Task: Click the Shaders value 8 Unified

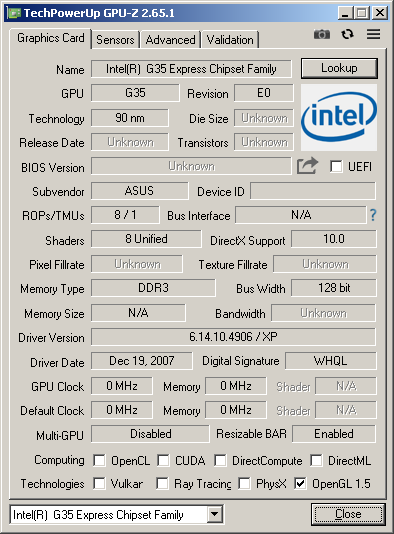Action: click(x=146, y=239)
